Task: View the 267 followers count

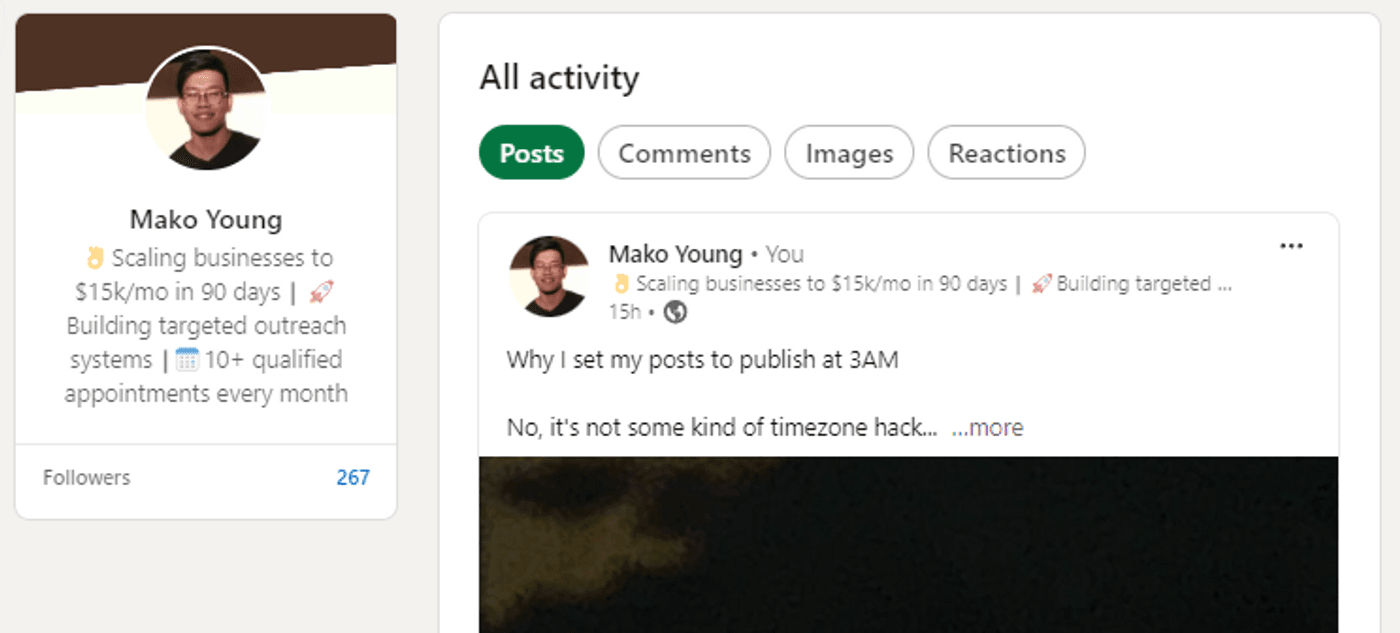Action: (353, 478)
